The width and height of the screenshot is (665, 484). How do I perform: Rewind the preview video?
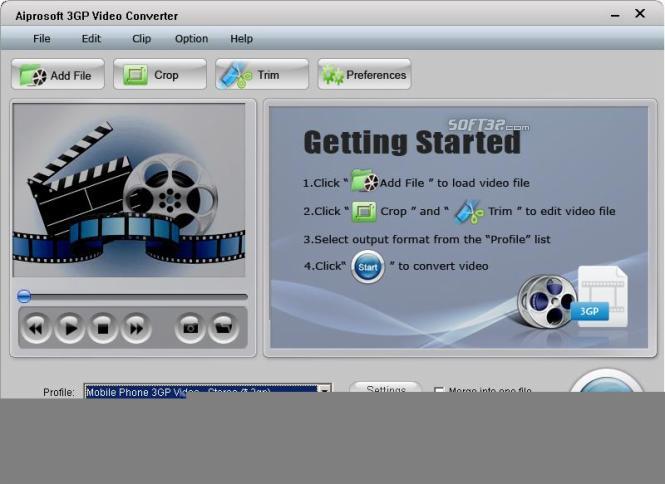[36, 328]
